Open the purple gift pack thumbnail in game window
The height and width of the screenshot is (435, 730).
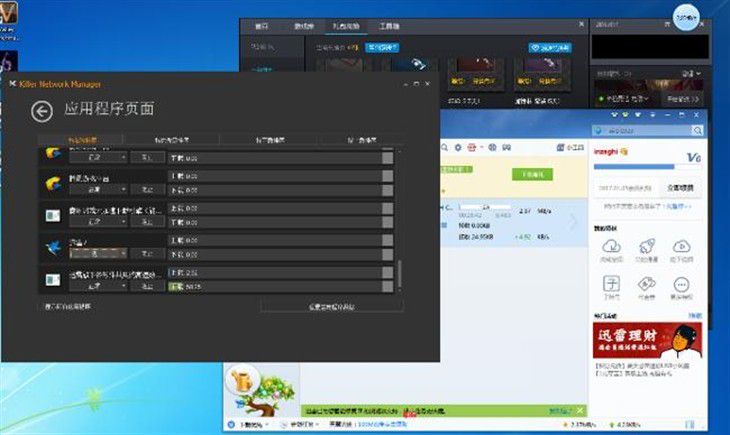[x=542, y=73]
